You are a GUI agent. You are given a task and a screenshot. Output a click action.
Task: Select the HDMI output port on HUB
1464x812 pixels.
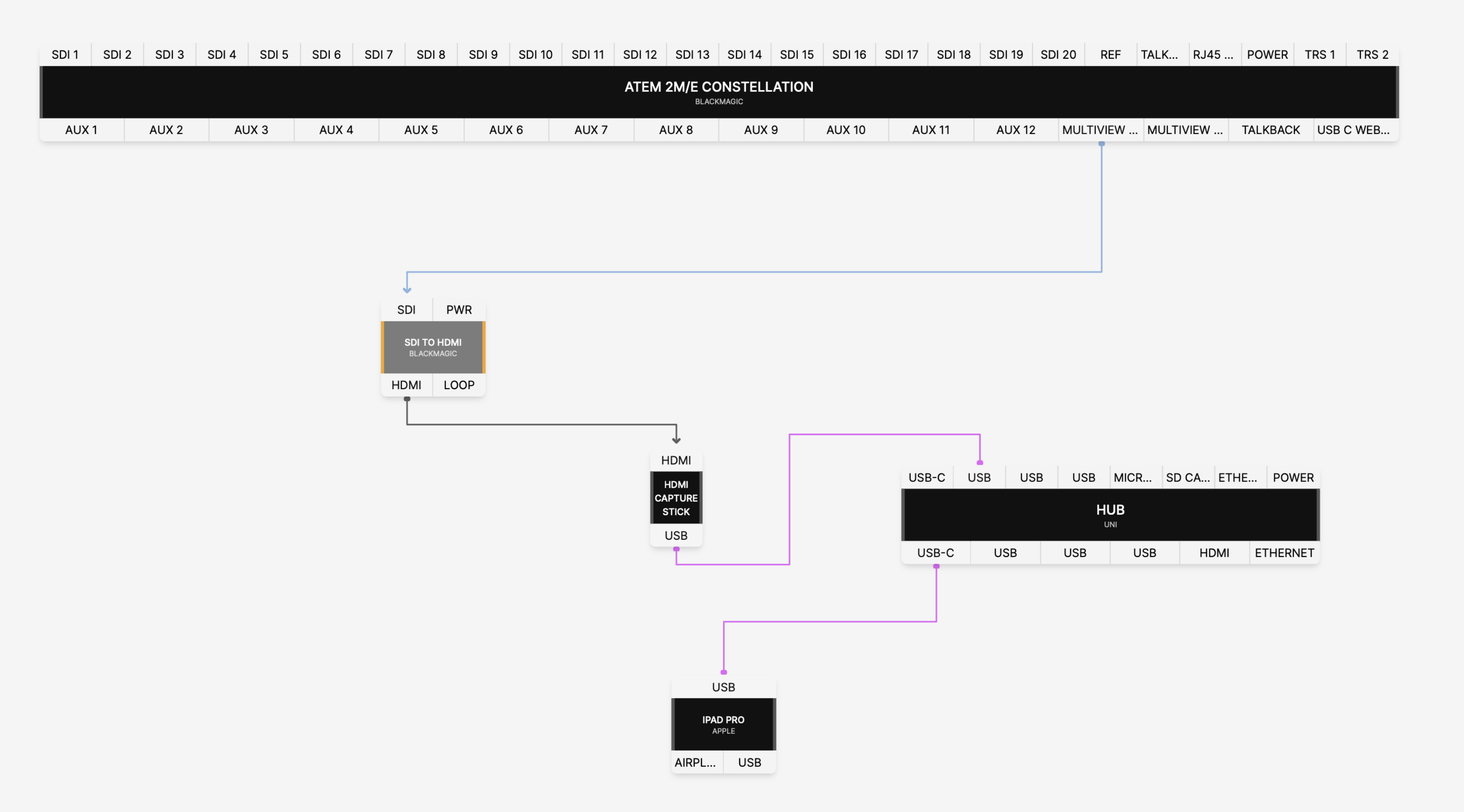pos(1214,553)
